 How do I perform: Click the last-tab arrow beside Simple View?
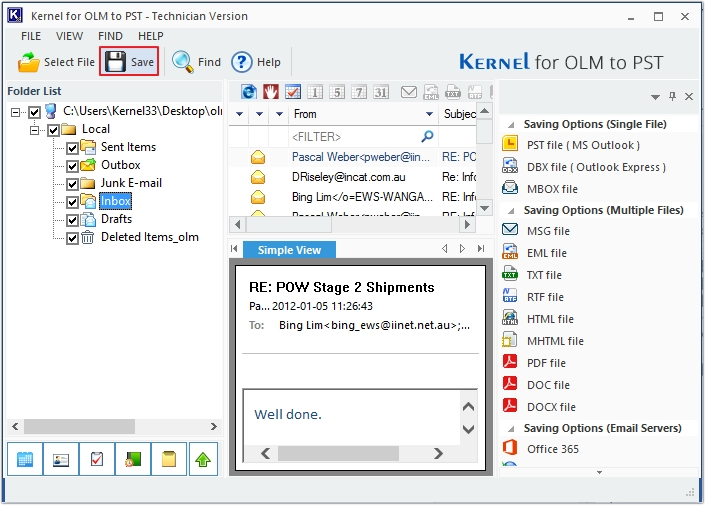(x=481, y=248)
